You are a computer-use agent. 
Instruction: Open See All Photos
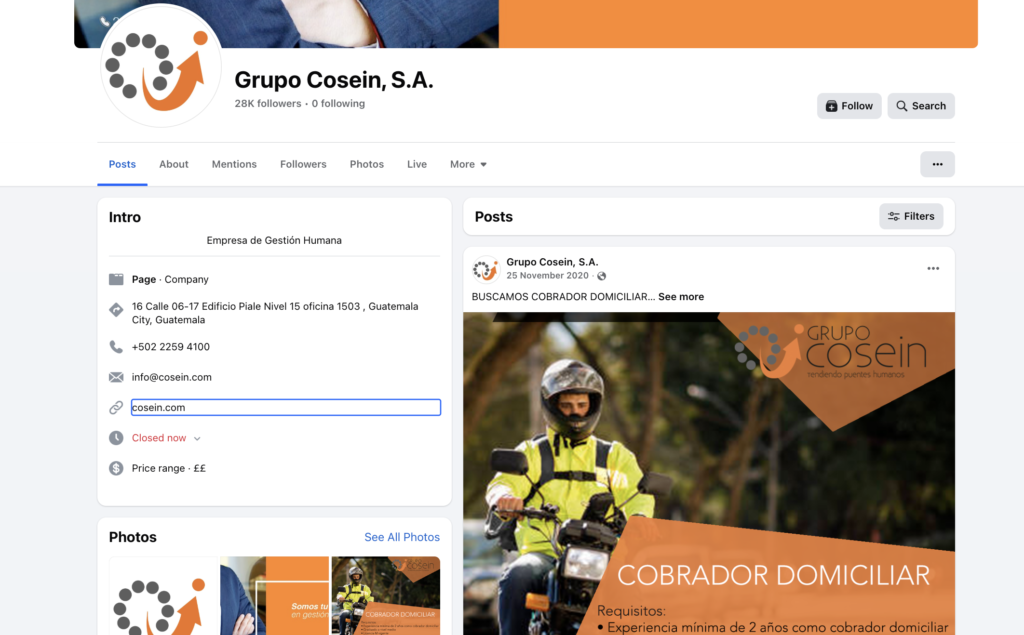click(402, 537)
